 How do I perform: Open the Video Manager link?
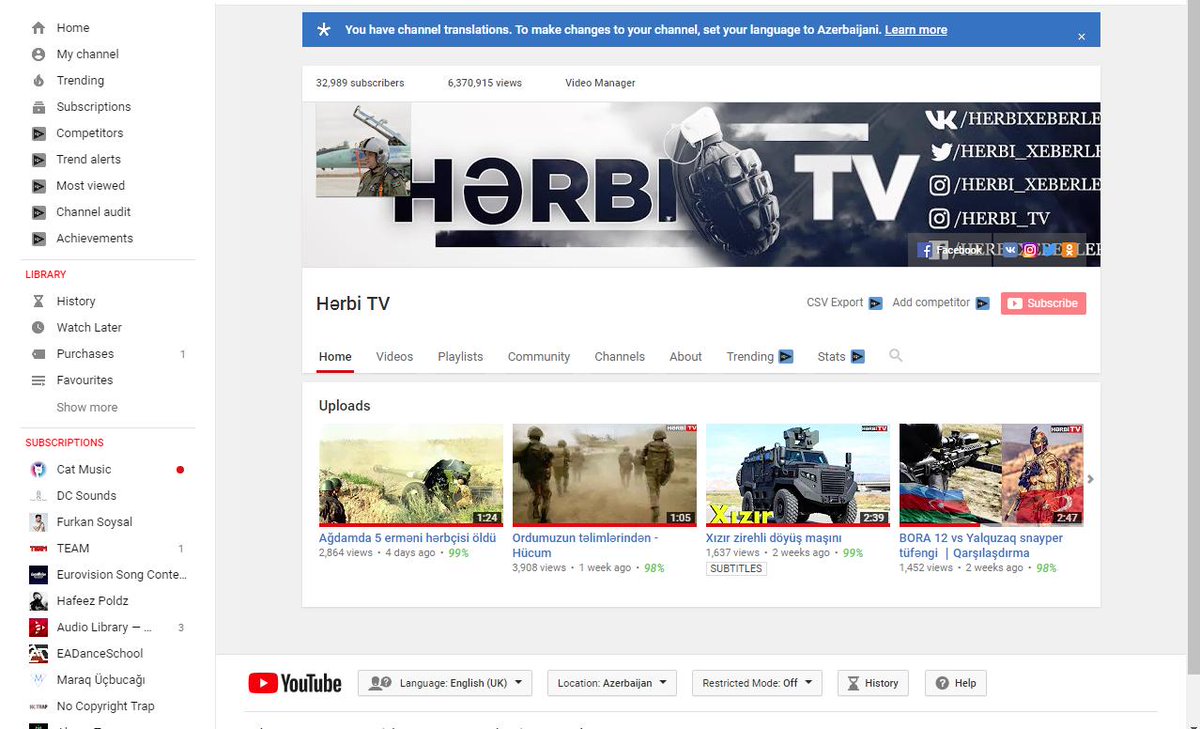click(600, 83)
